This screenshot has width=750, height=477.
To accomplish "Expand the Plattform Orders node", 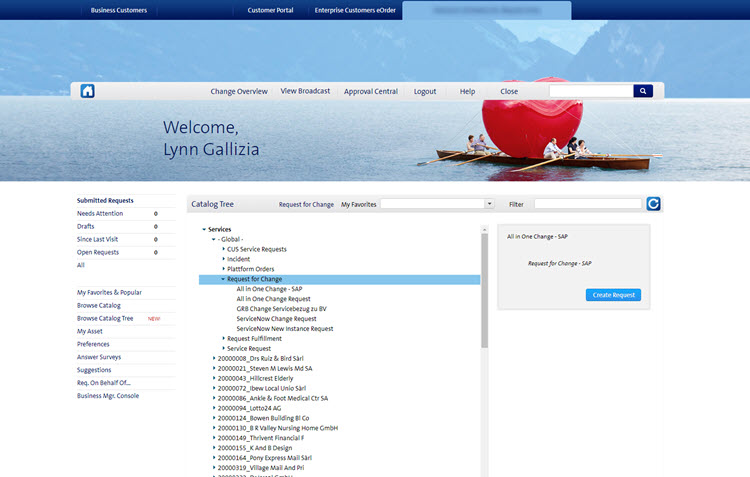I will point(223,269).
